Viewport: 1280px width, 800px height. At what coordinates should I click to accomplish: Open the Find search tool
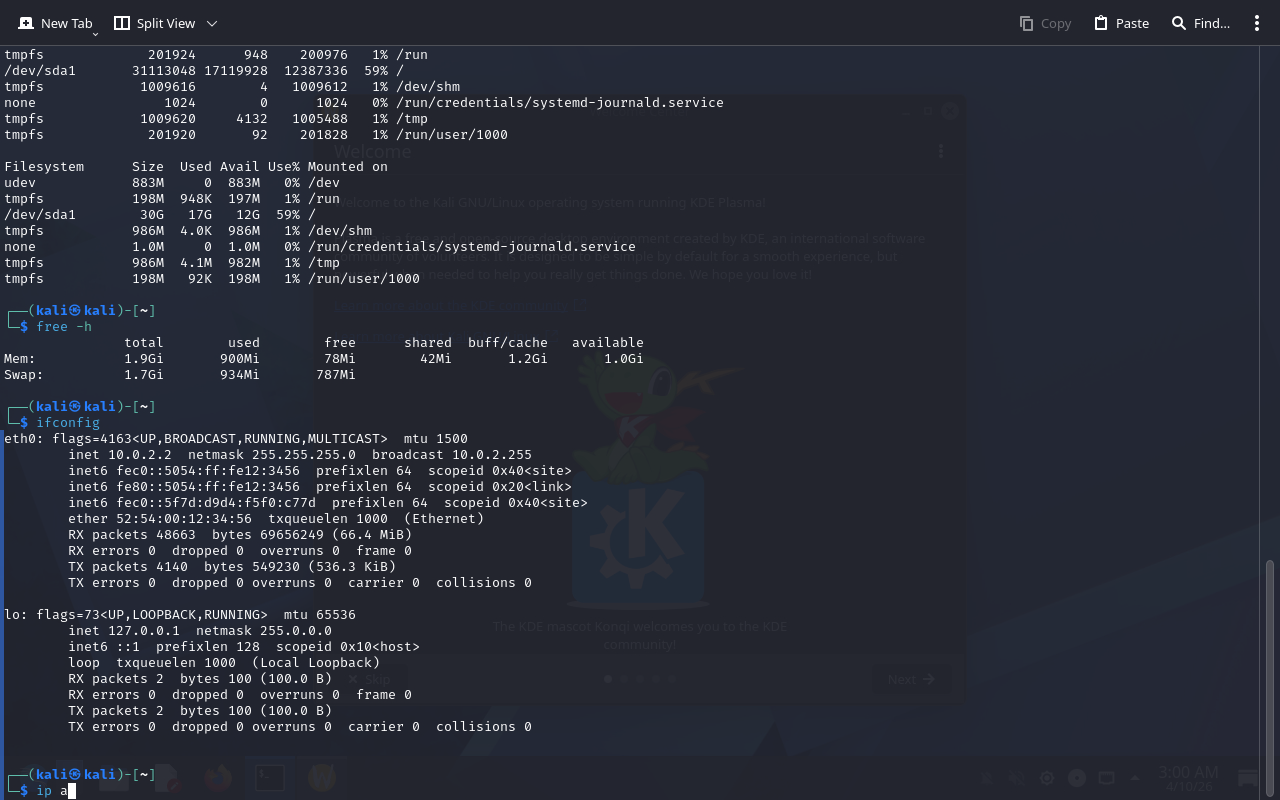1200,23
